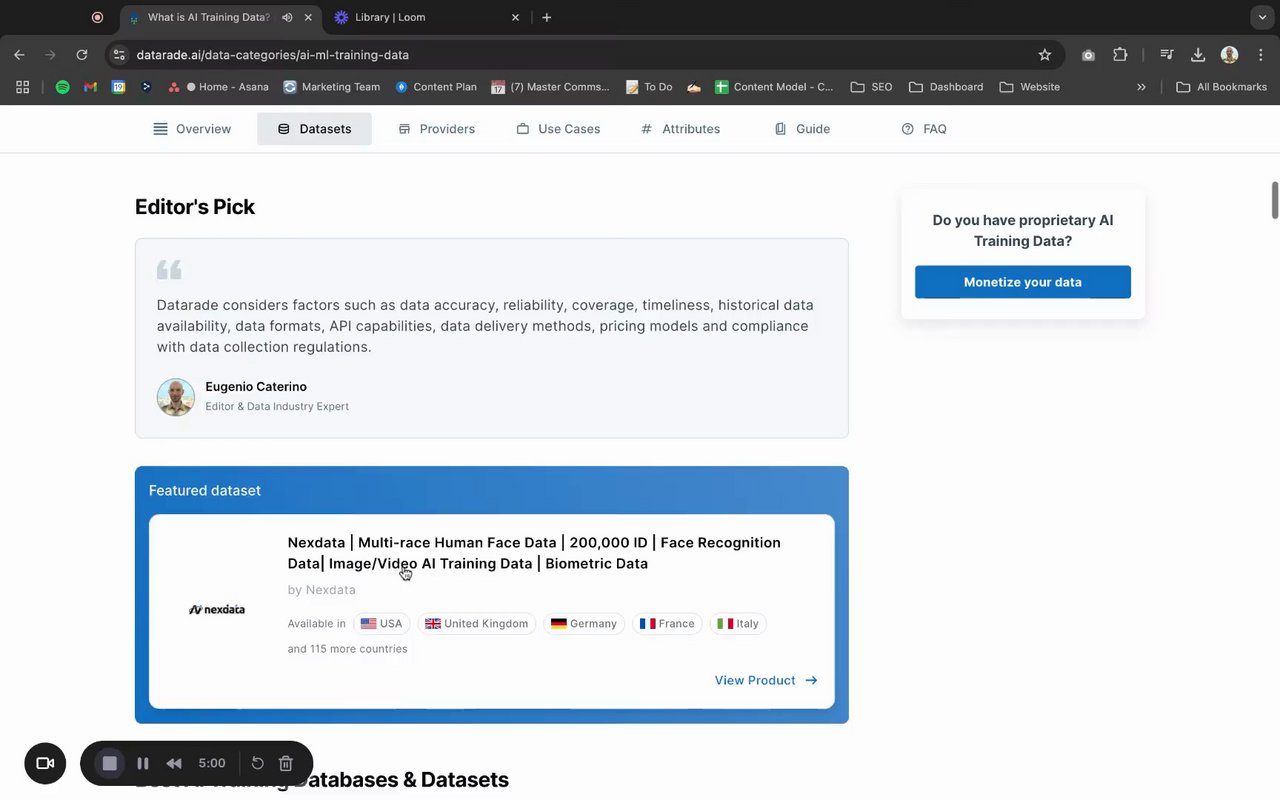
Task: Click Eugenio Caterino's avatar photo
Action: (176, 397)
